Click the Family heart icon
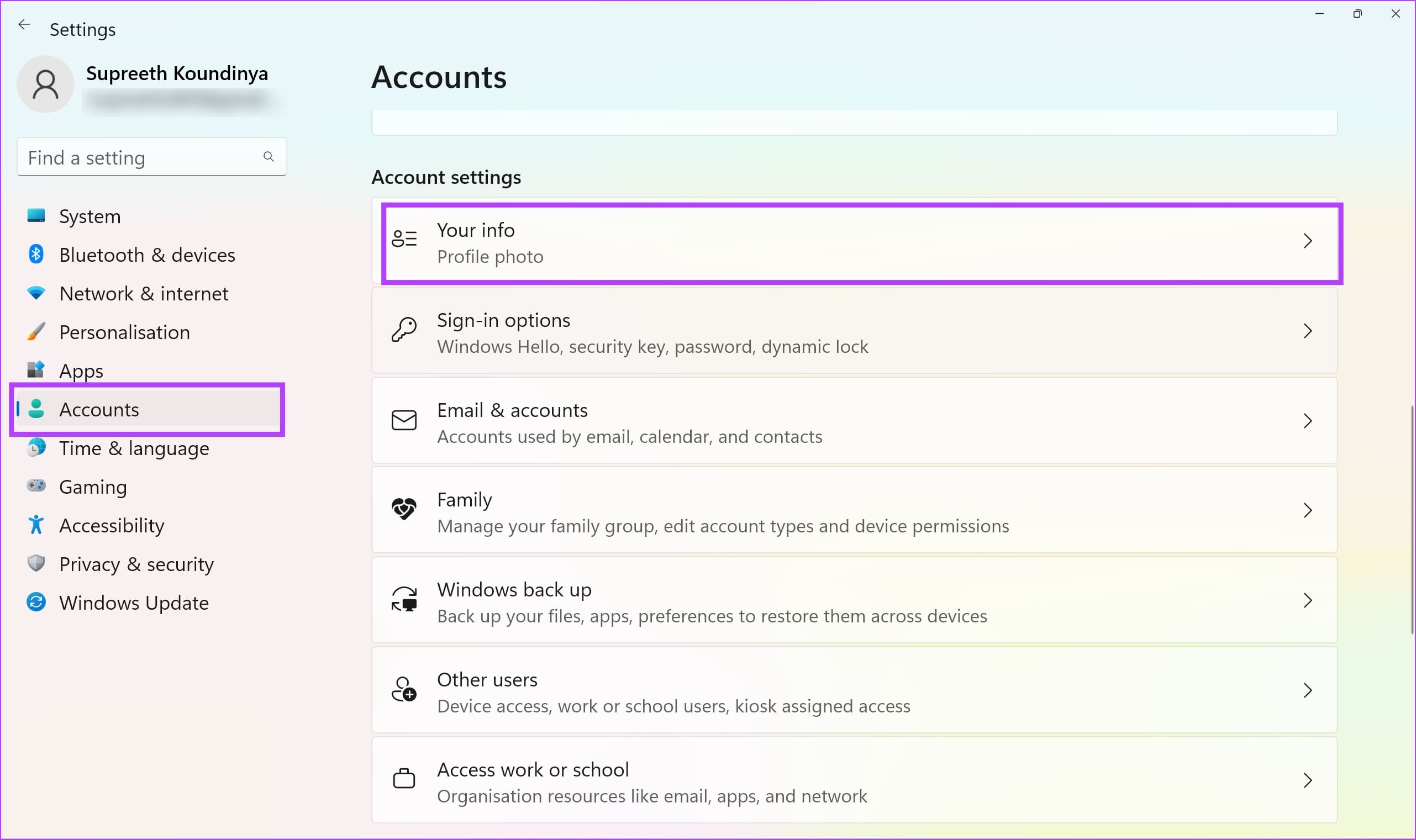Image resolution: width=1416 pixels, height=840 pixels. tap(404, 509)
